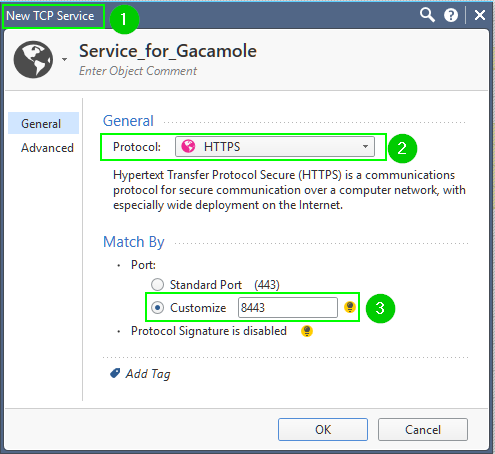Select the Standard Port (443) radio button
Screen dimensions: 495x454
(x=157, y=285)
